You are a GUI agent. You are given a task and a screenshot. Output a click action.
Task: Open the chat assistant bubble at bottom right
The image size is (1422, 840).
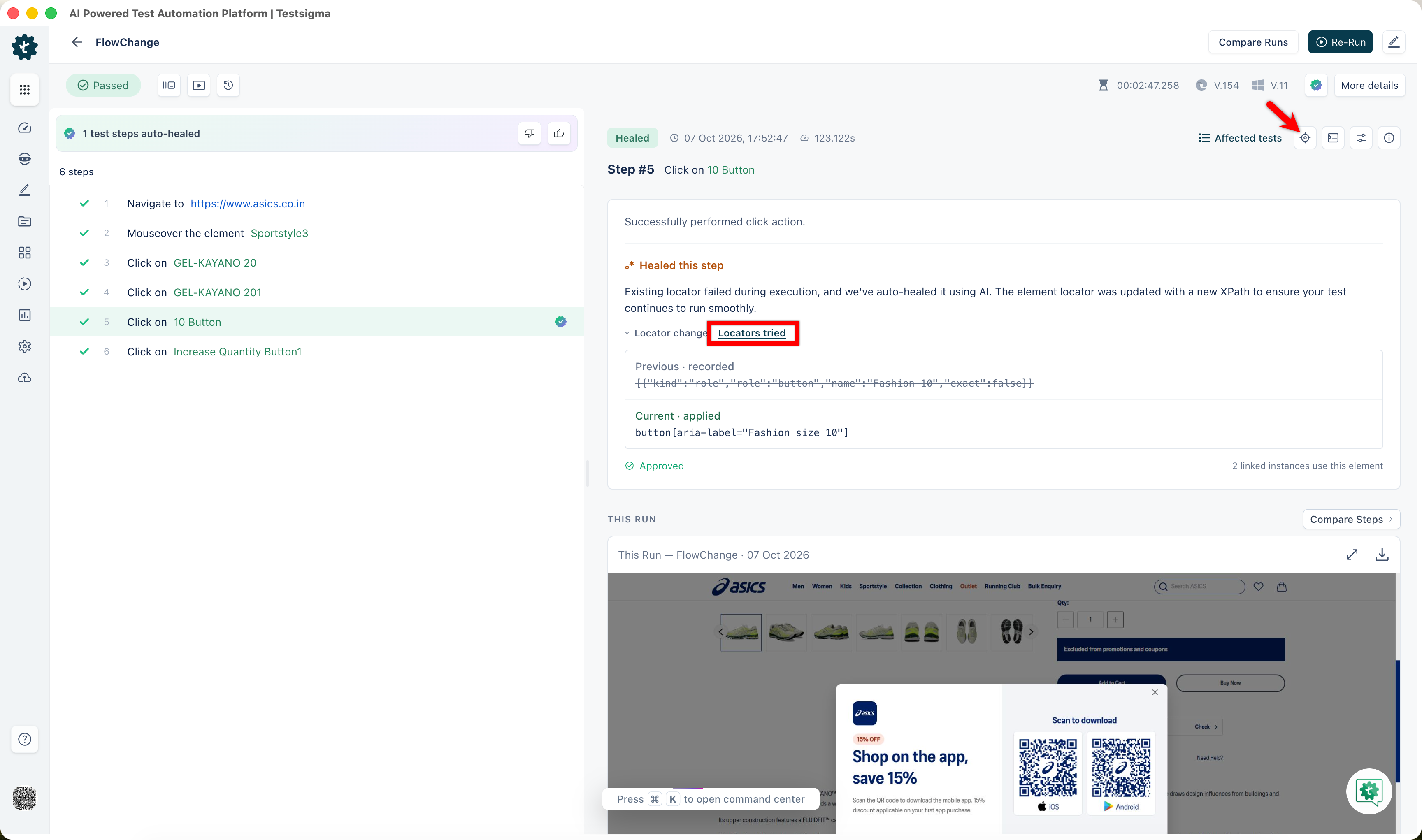point(1369,791)
